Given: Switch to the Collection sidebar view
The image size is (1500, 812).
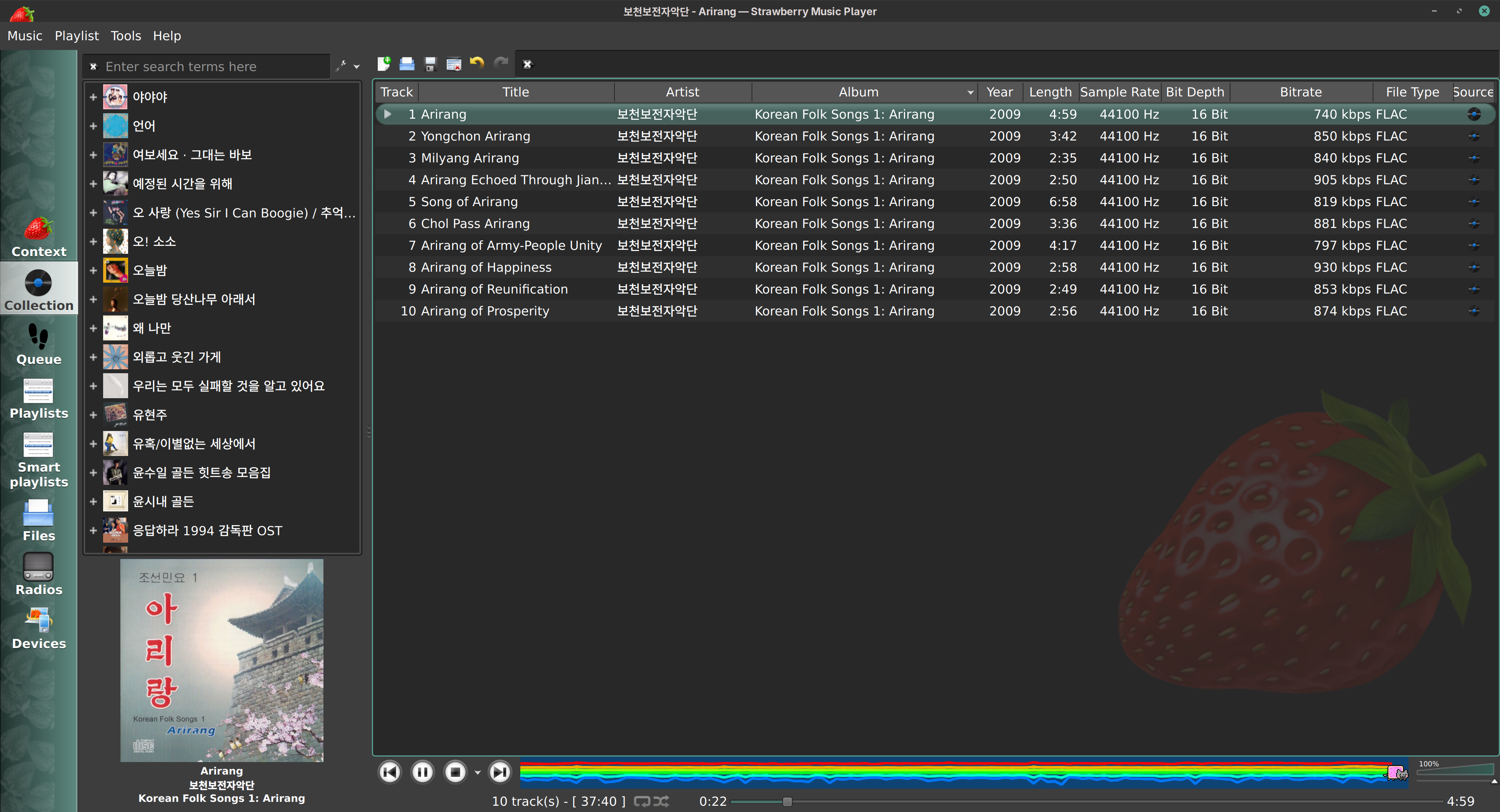Looking at the screenshot, I should (x=38, y=290).
